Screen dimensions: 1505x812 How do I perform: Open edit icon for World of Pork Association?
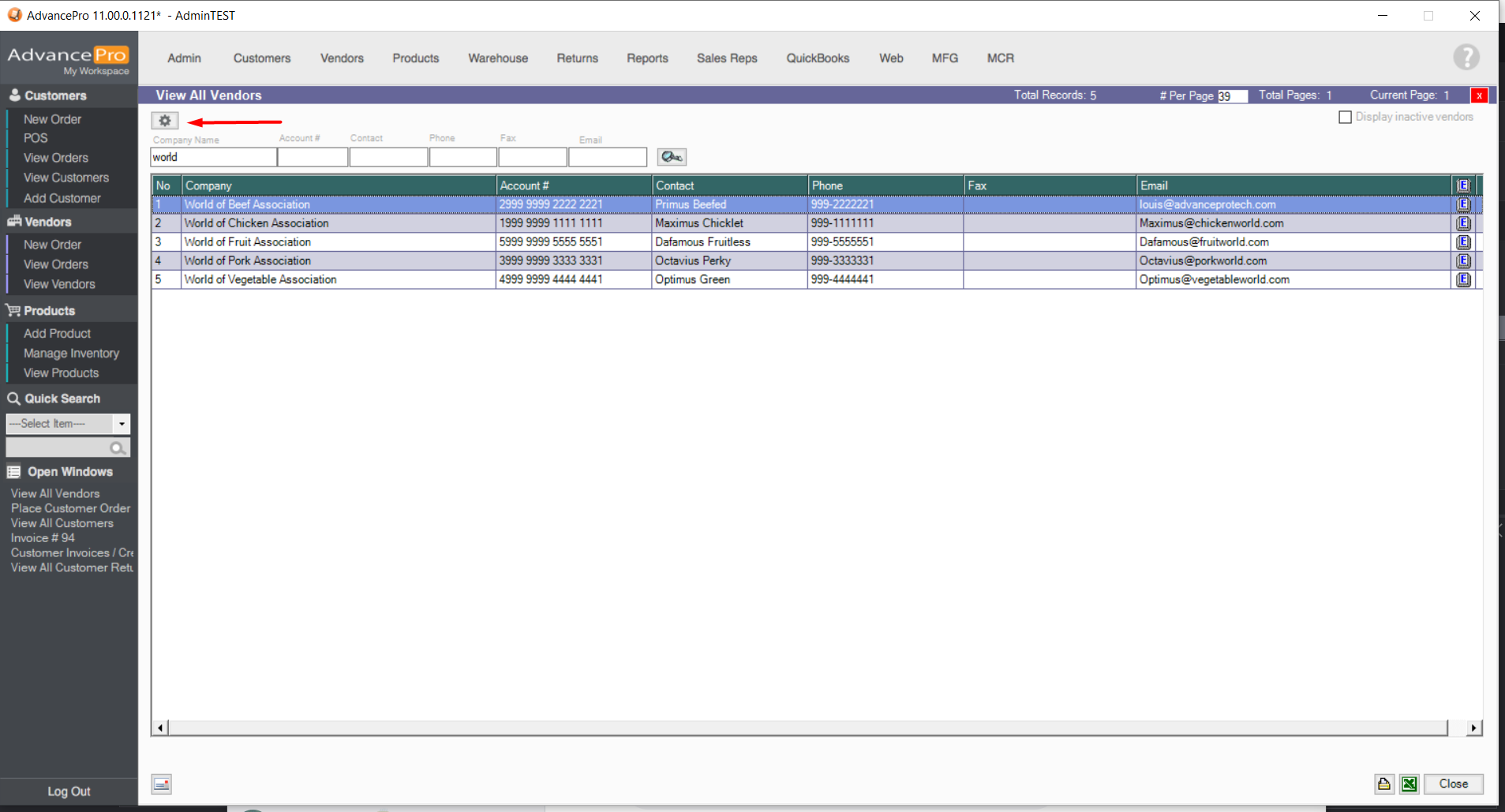1463,260
